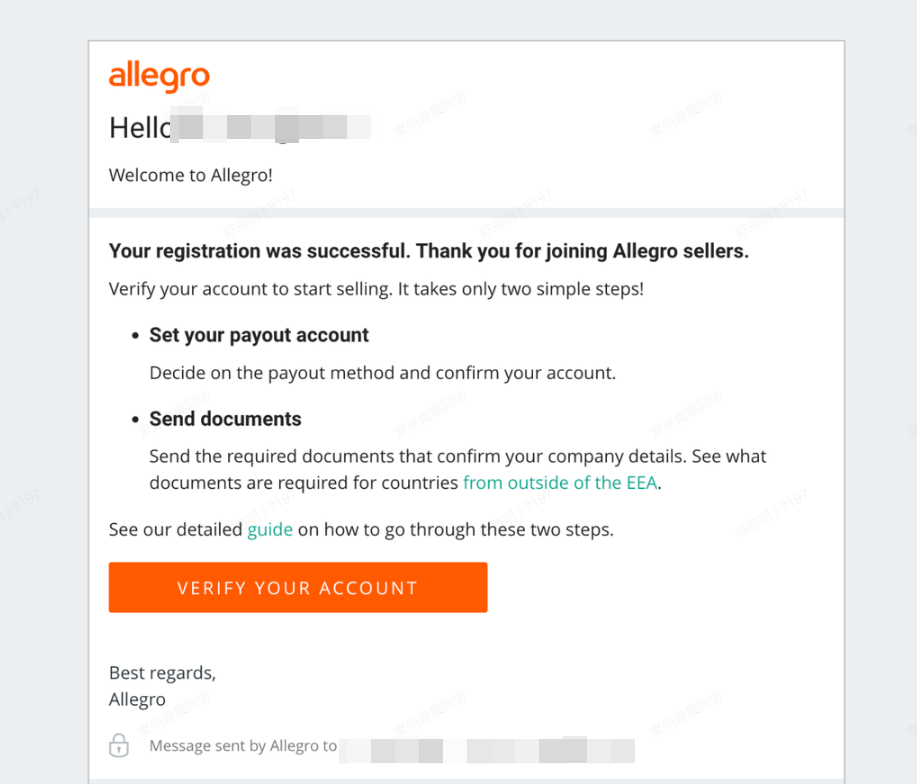Click the 'Welcome to Allegro!' line

coord(190,175)
